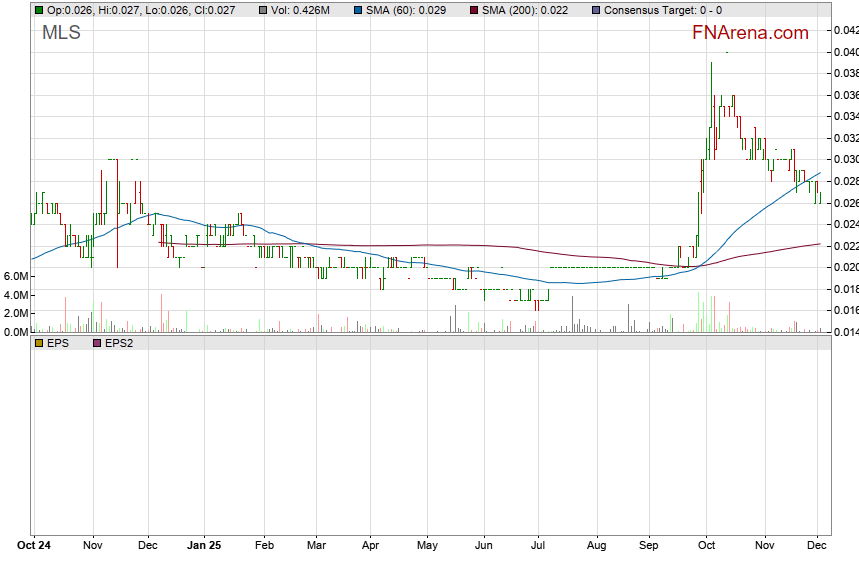This screenshot has height=566, width=859.
Task: Click the 6.0M volume axis label
Action: pyautogui.click(x=15, y=275)
